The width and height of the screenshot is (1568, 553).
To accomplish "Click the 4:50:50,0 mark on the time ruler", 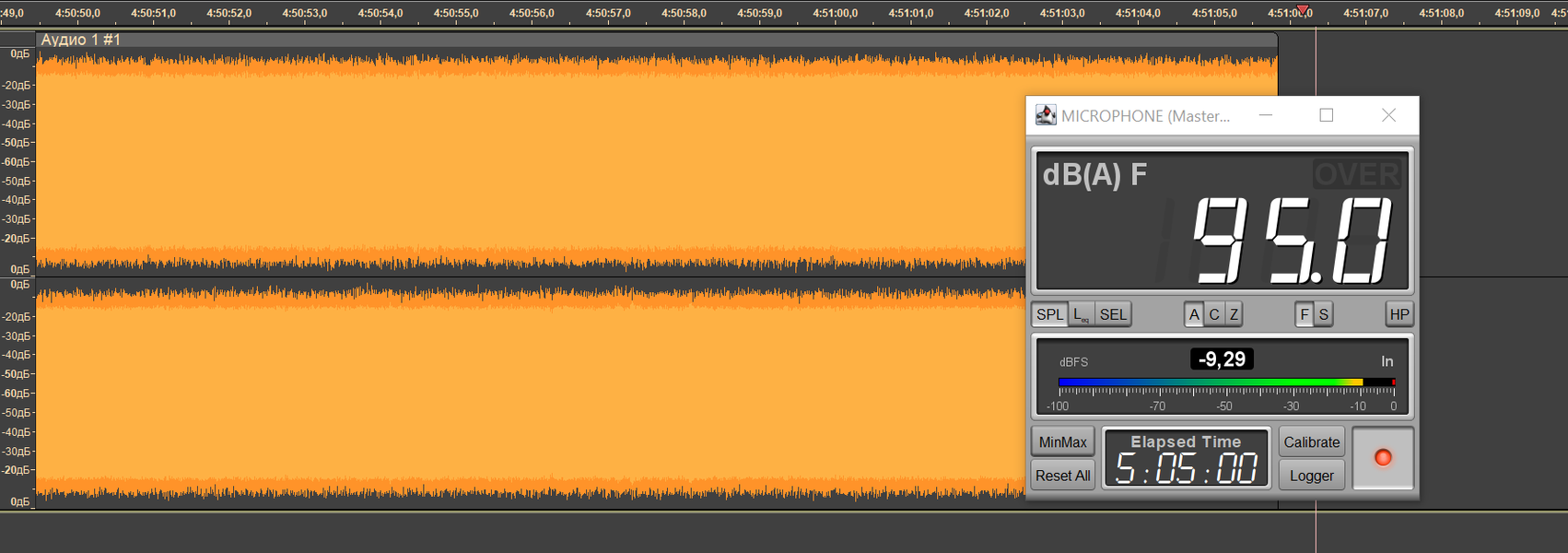I will pos(77,13).
